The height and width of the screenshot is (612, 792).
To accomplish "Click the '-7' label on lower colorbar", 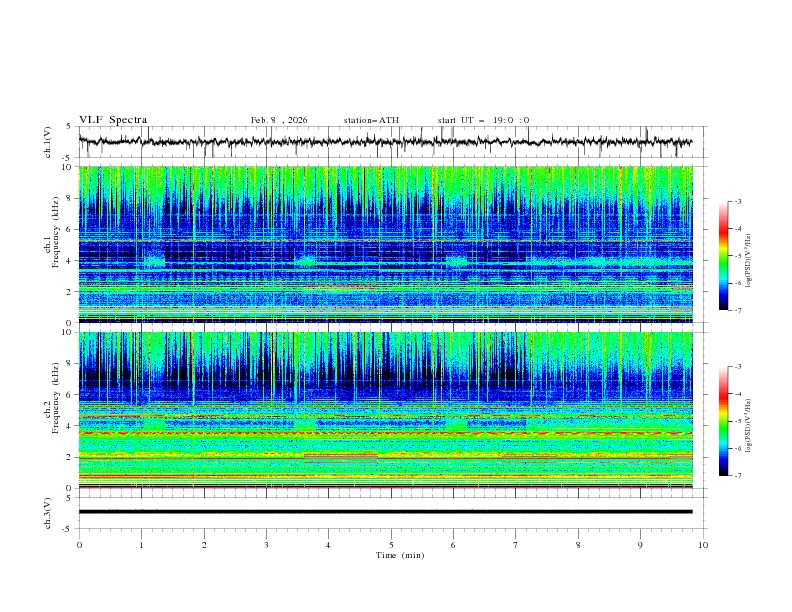I will coord(737,475).
